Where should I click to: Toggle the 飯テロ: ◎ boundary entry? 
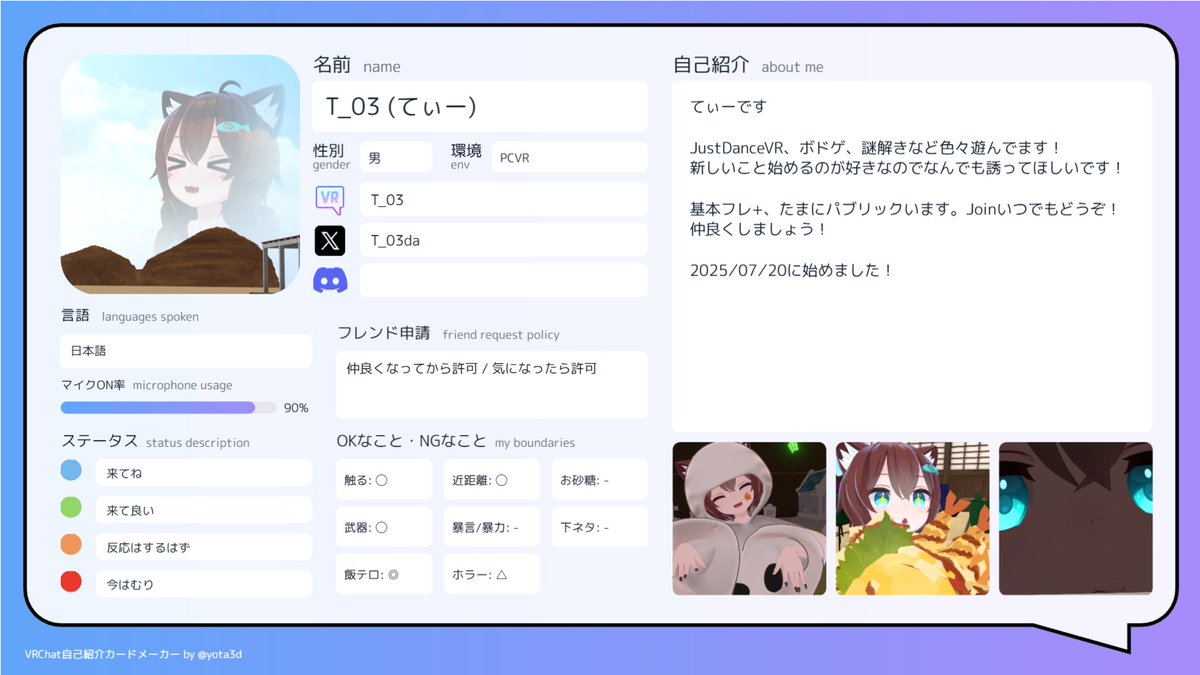382,573
